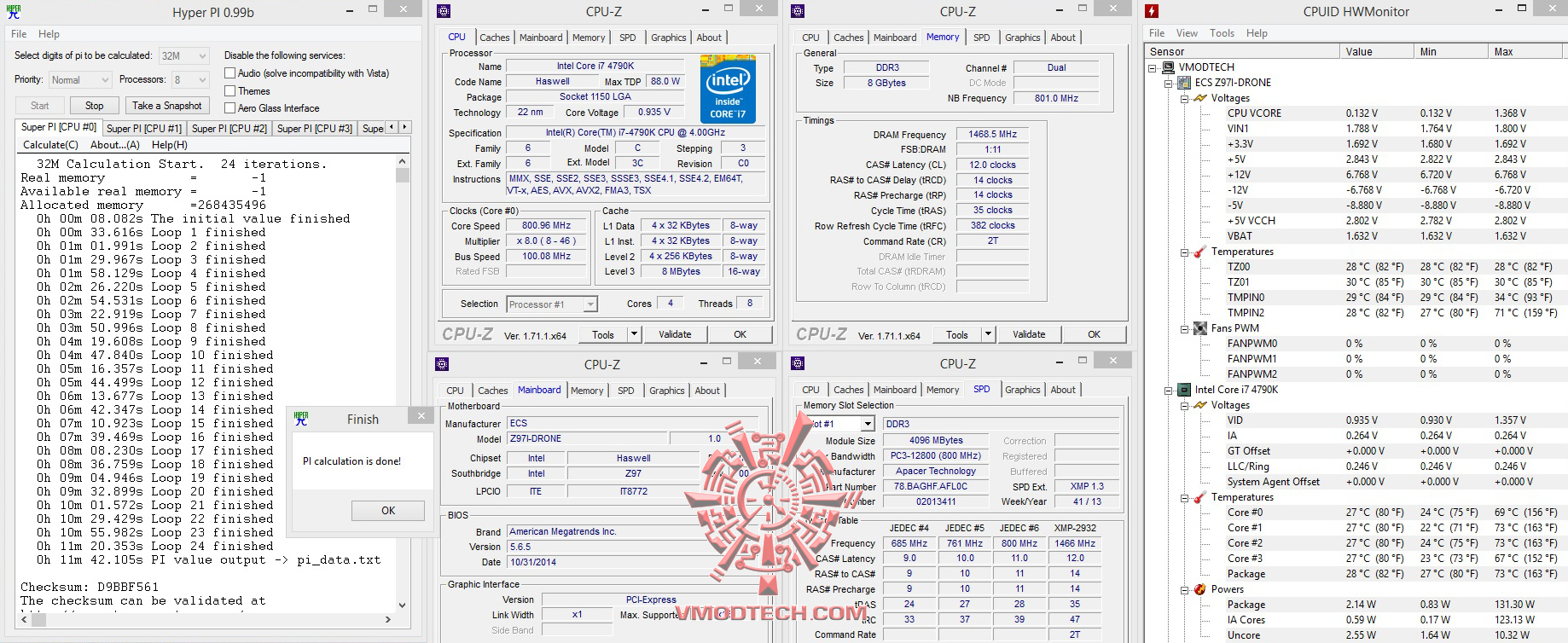Click the Hyper PI log vertical scrollbar
Screen dimensions: 1568x643
pyautogui.click(x=403, y=384)
